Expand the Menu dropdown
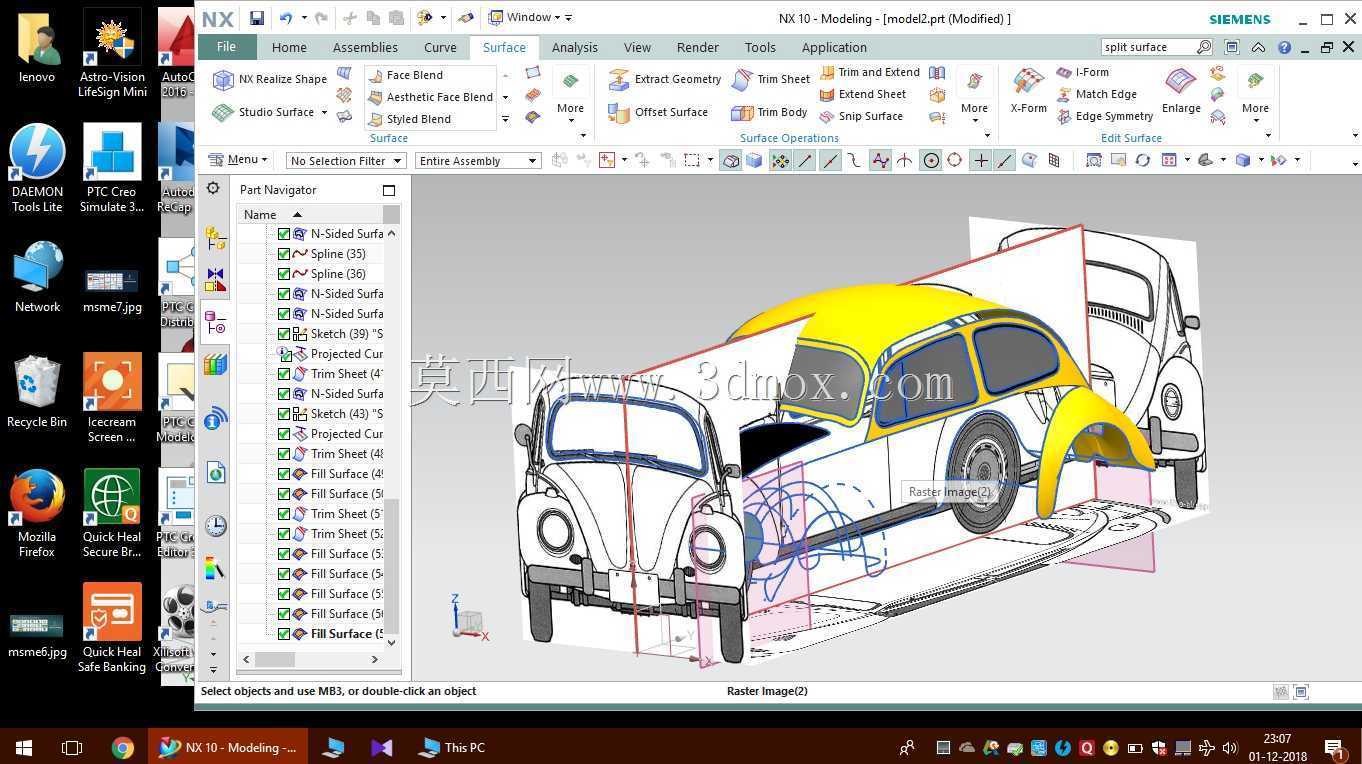 click(238, 160)
